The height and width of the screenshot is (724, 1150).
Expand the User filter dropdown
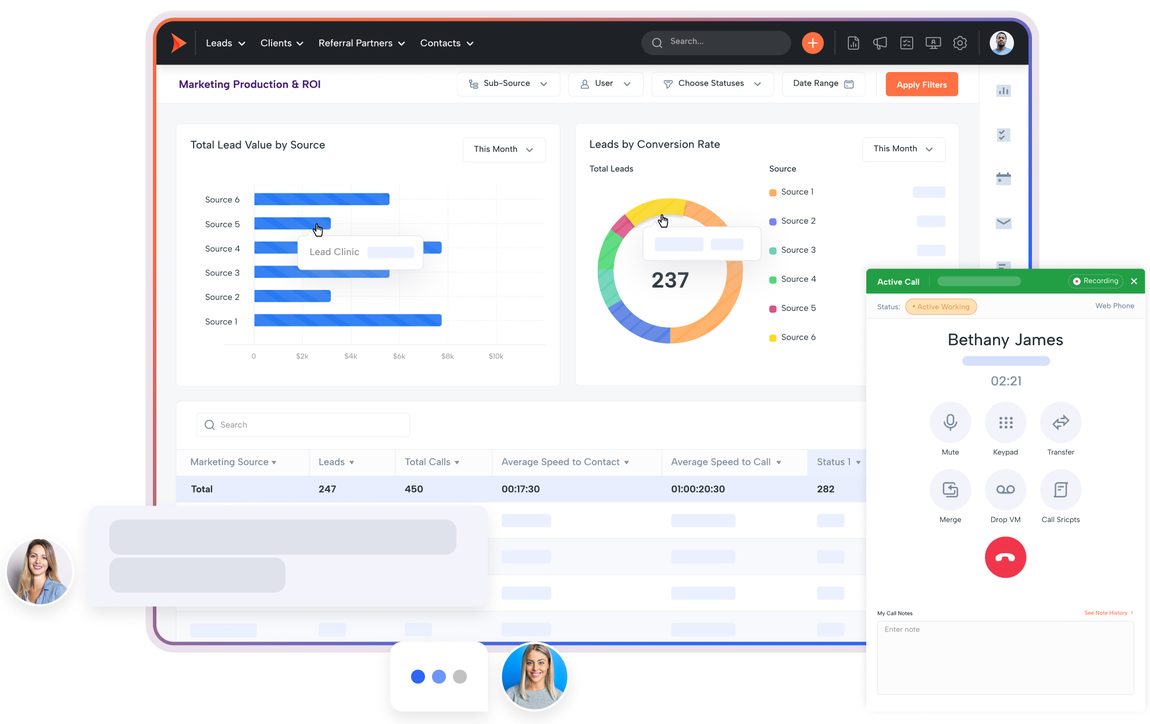[x=606, y=84]
